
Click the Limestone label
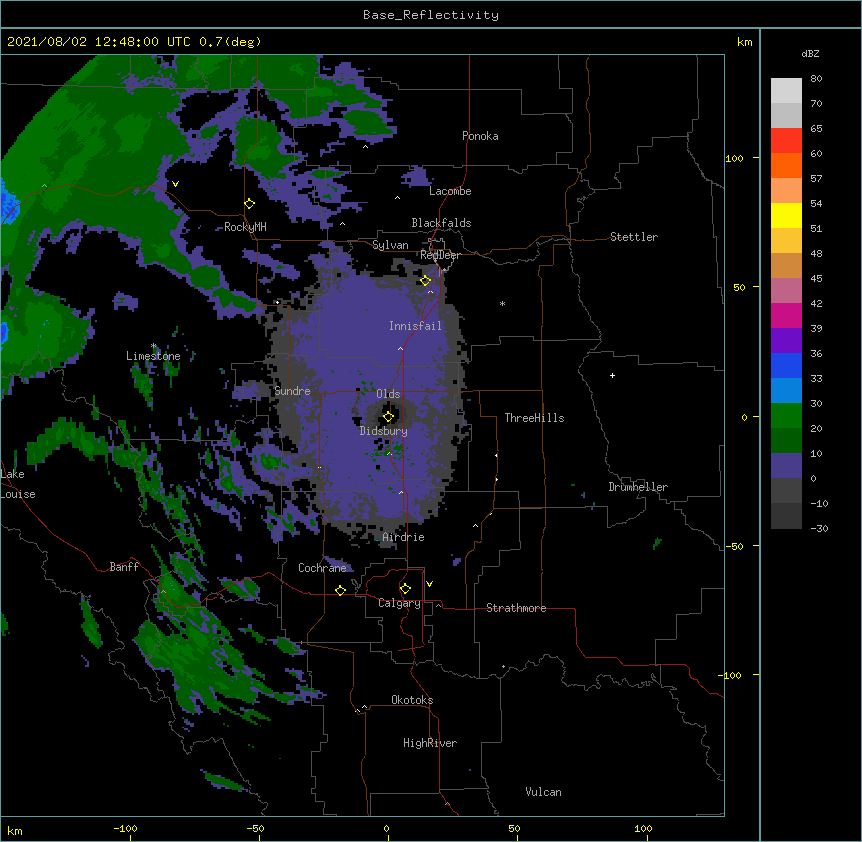pyautogui.click(x=153, y=356)
